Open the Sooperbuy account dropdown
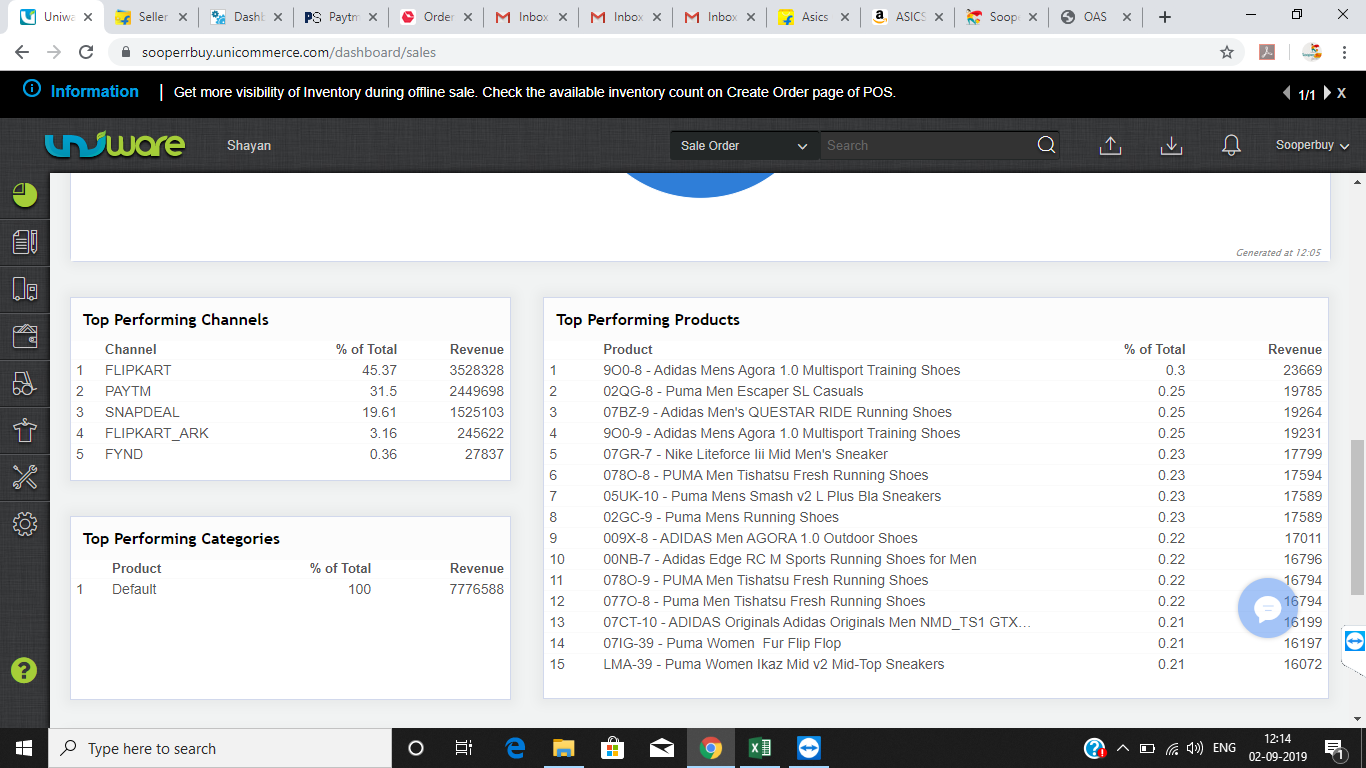Viewport: 1366px width, 768px height. [1312, 146]
